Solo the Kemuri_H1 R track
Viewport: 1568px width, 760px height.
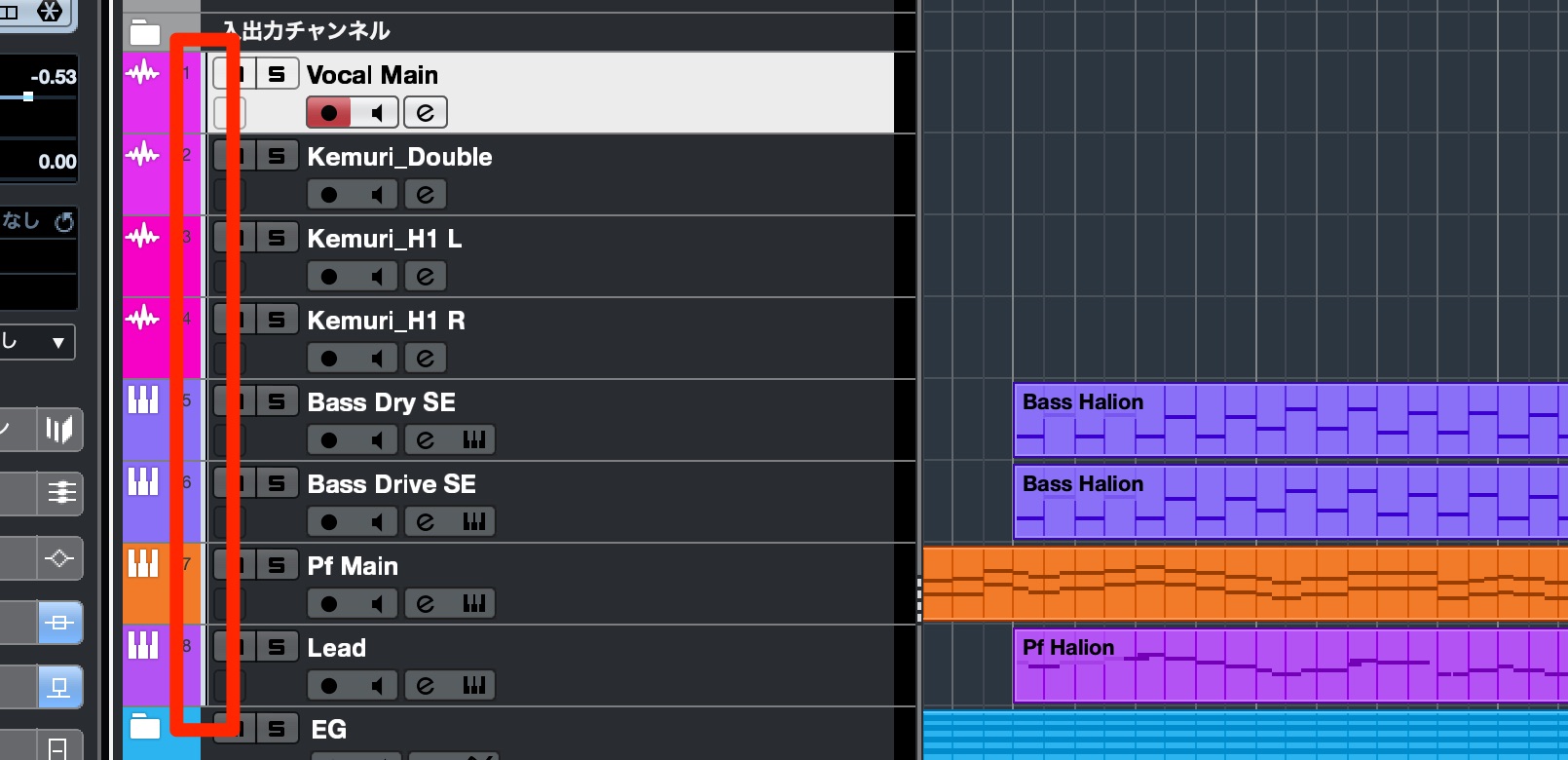pos(278,320)
